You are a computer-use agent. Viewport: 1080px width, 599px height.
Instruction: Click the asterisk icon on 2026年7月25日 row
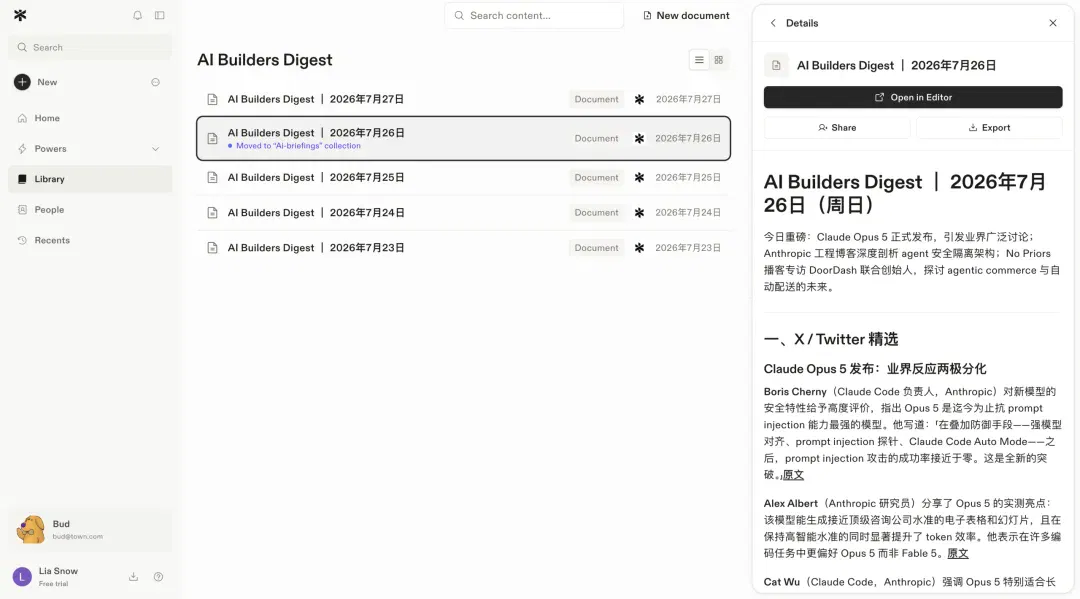(639, 178)
